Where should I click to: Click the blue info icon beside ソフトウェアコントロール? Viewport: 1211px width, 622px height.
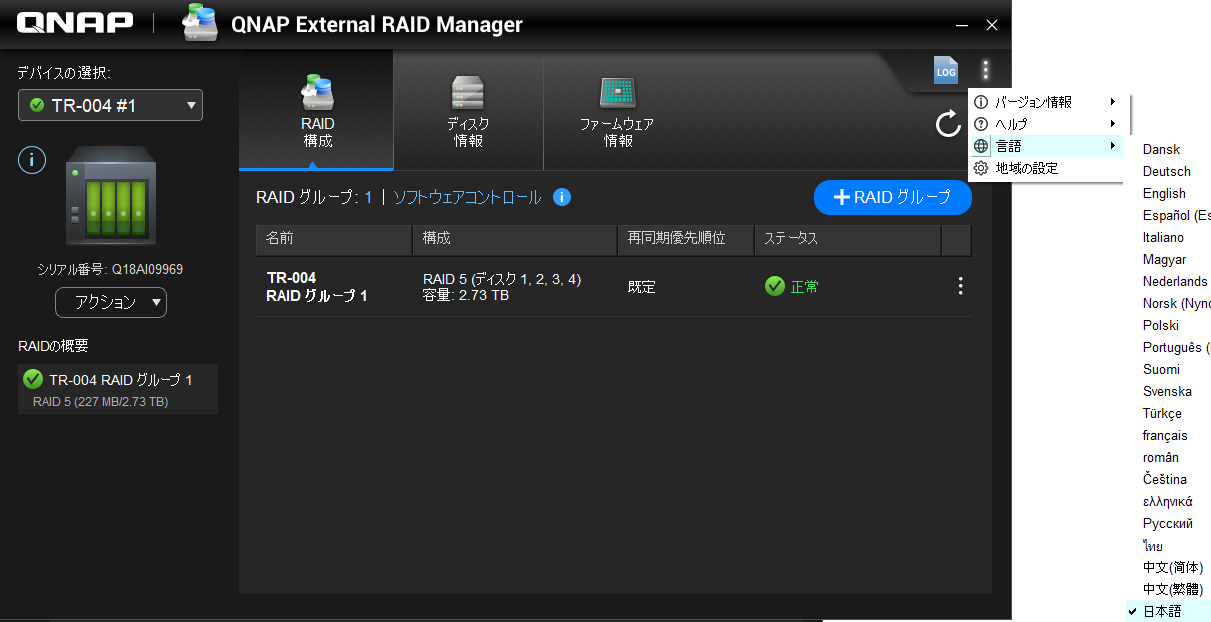tap(562, 198)
